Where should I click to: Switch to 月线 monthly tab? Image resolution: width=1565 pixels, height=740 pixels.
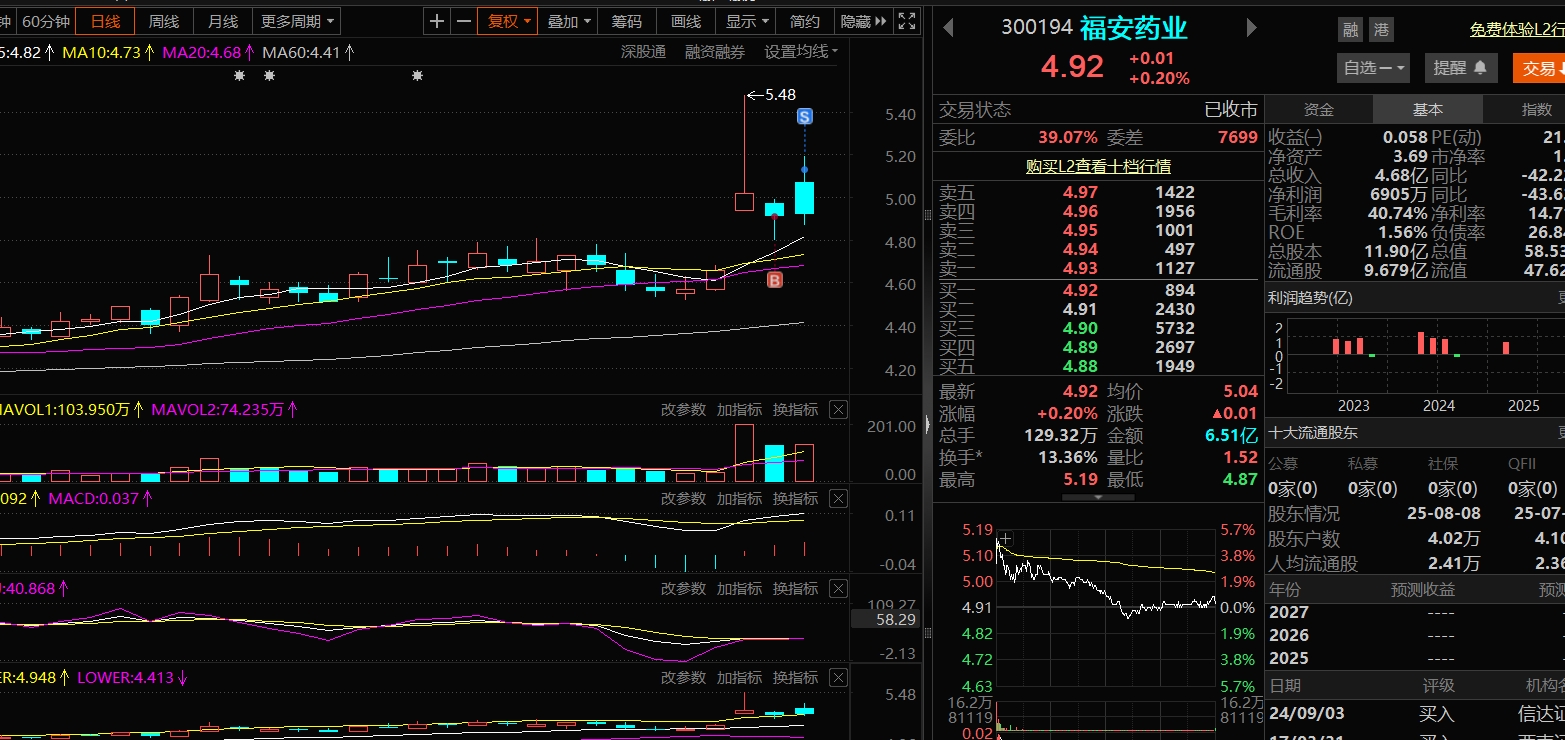(x=223, y=21)
